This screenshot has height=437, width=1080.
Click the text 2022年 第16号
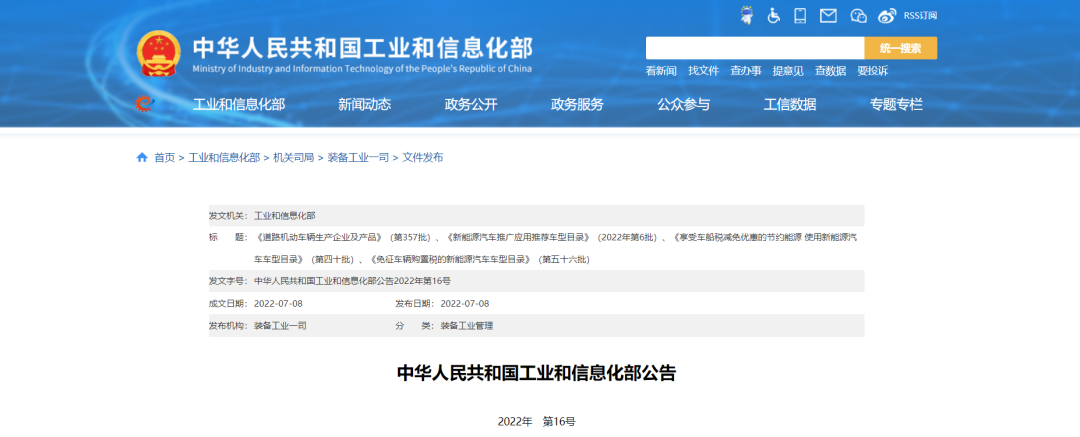tap(537, 421)
